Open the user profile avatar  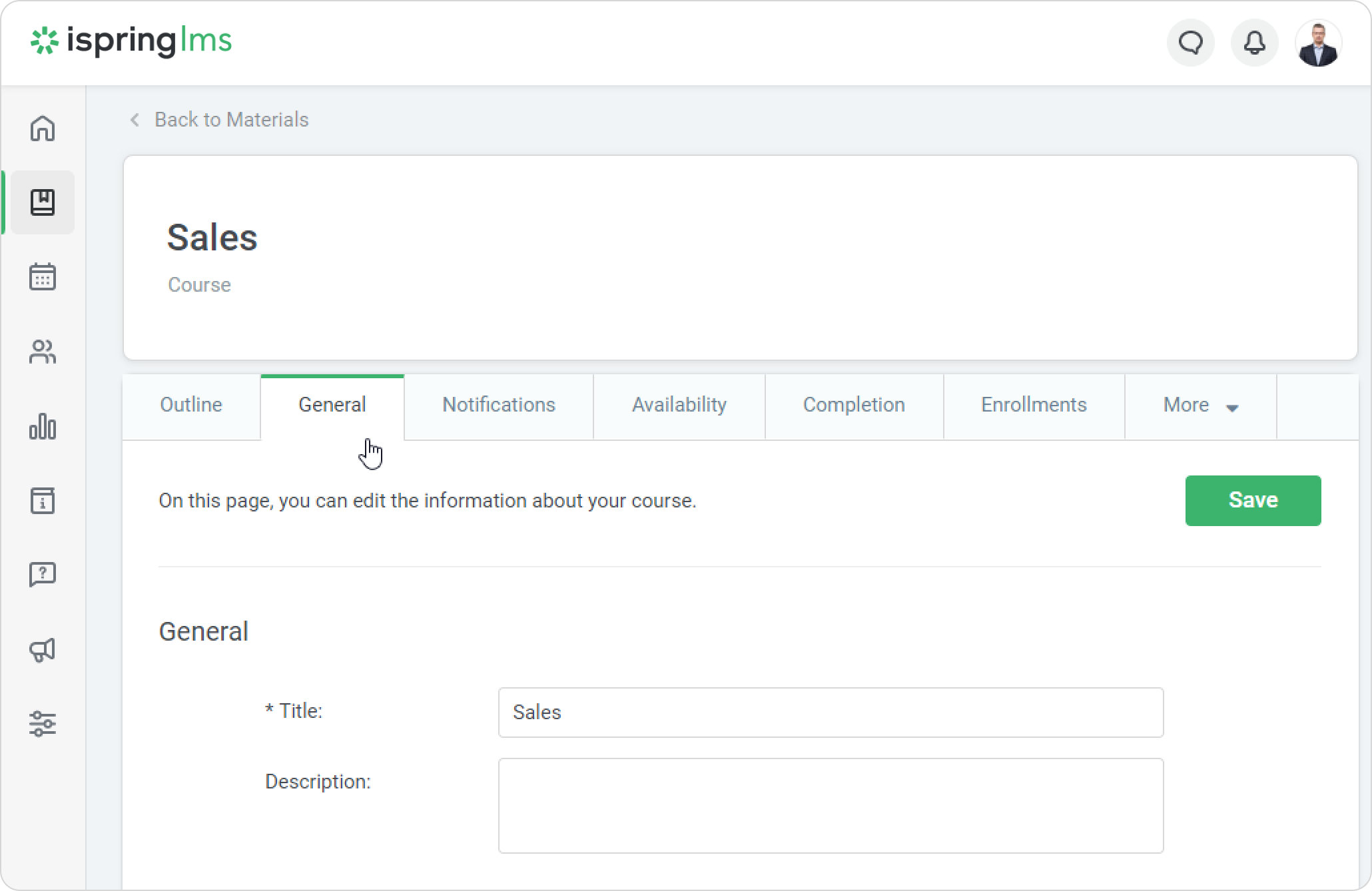[1318, 43]
